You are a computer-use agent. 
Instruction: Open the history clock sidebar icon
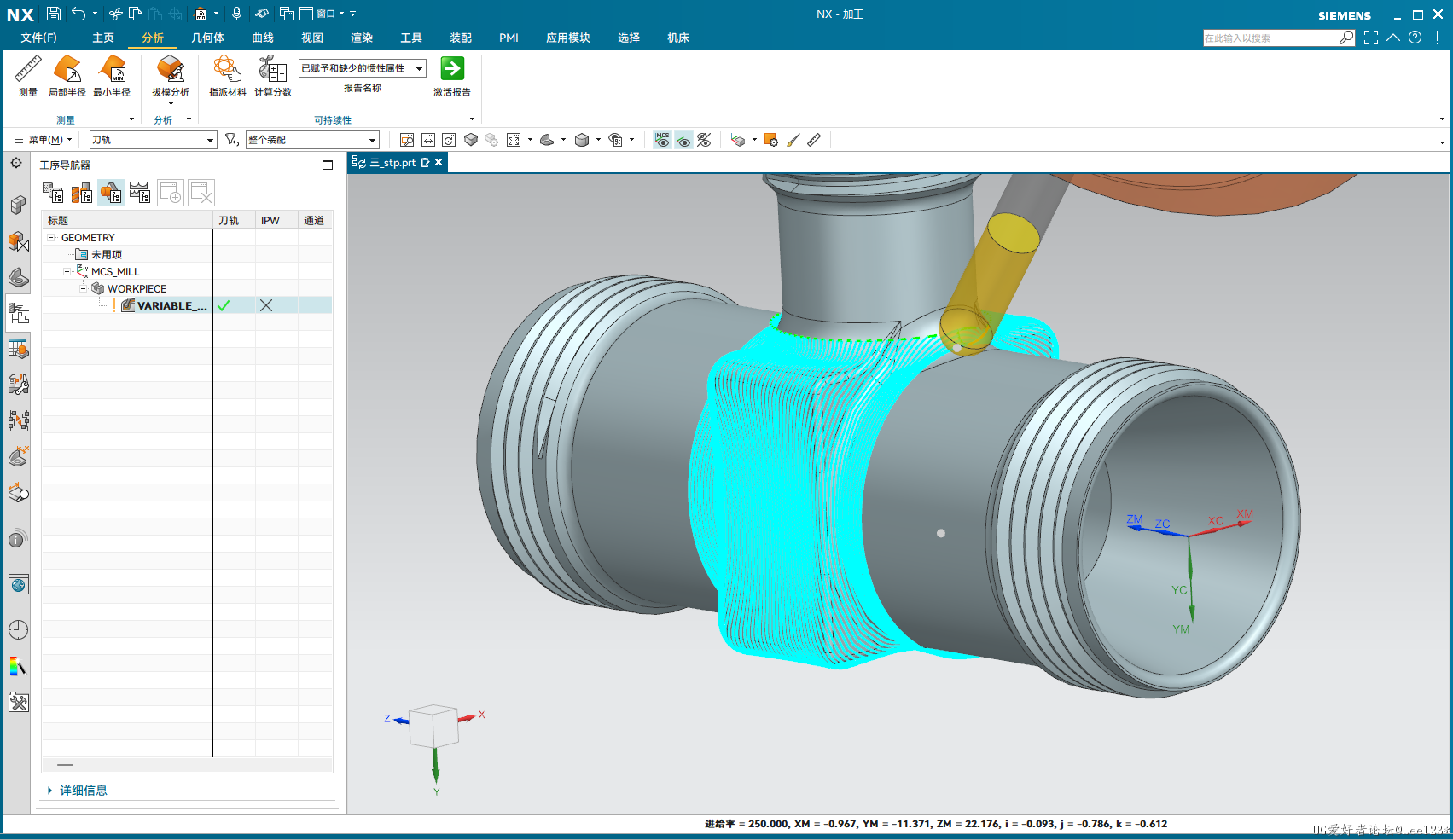click(x=18, y=629)
